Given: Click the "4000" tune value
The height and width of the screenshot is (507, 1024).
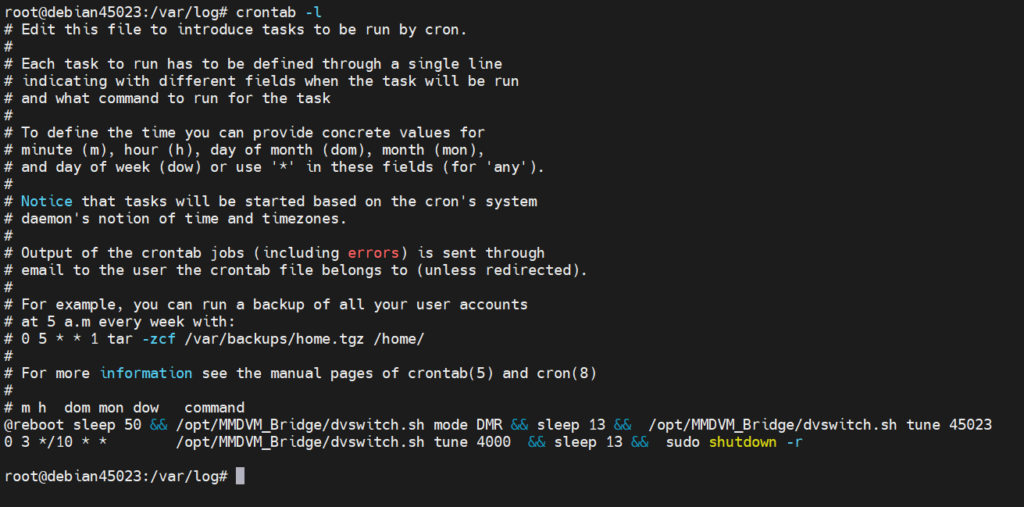Looking at the screenshot, I should [491, 442].
